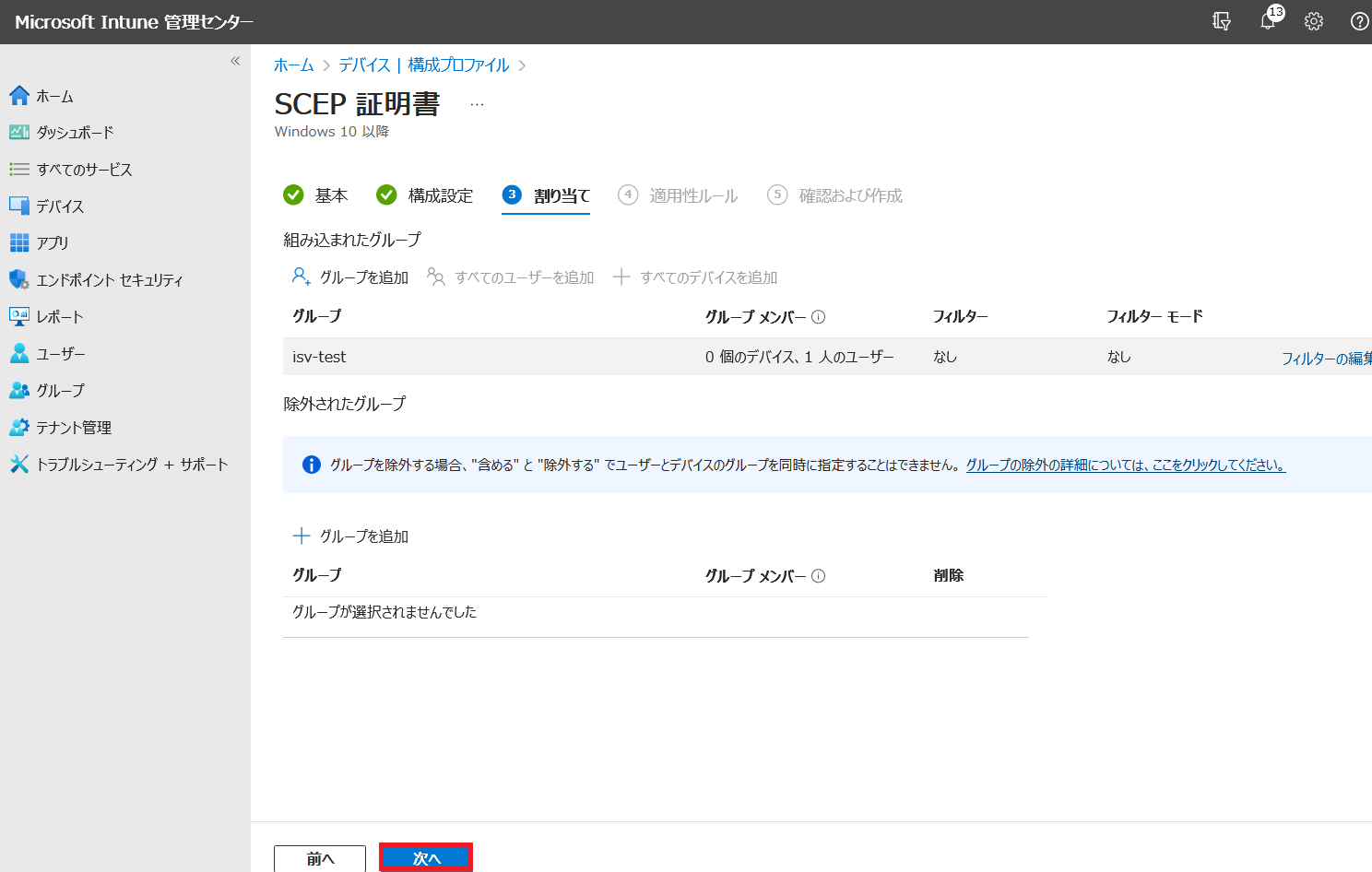Viewport: 1372px width, 872px height.
Task: Click グループを追加 under 除外されたグループ
Action: click(350, 536)
